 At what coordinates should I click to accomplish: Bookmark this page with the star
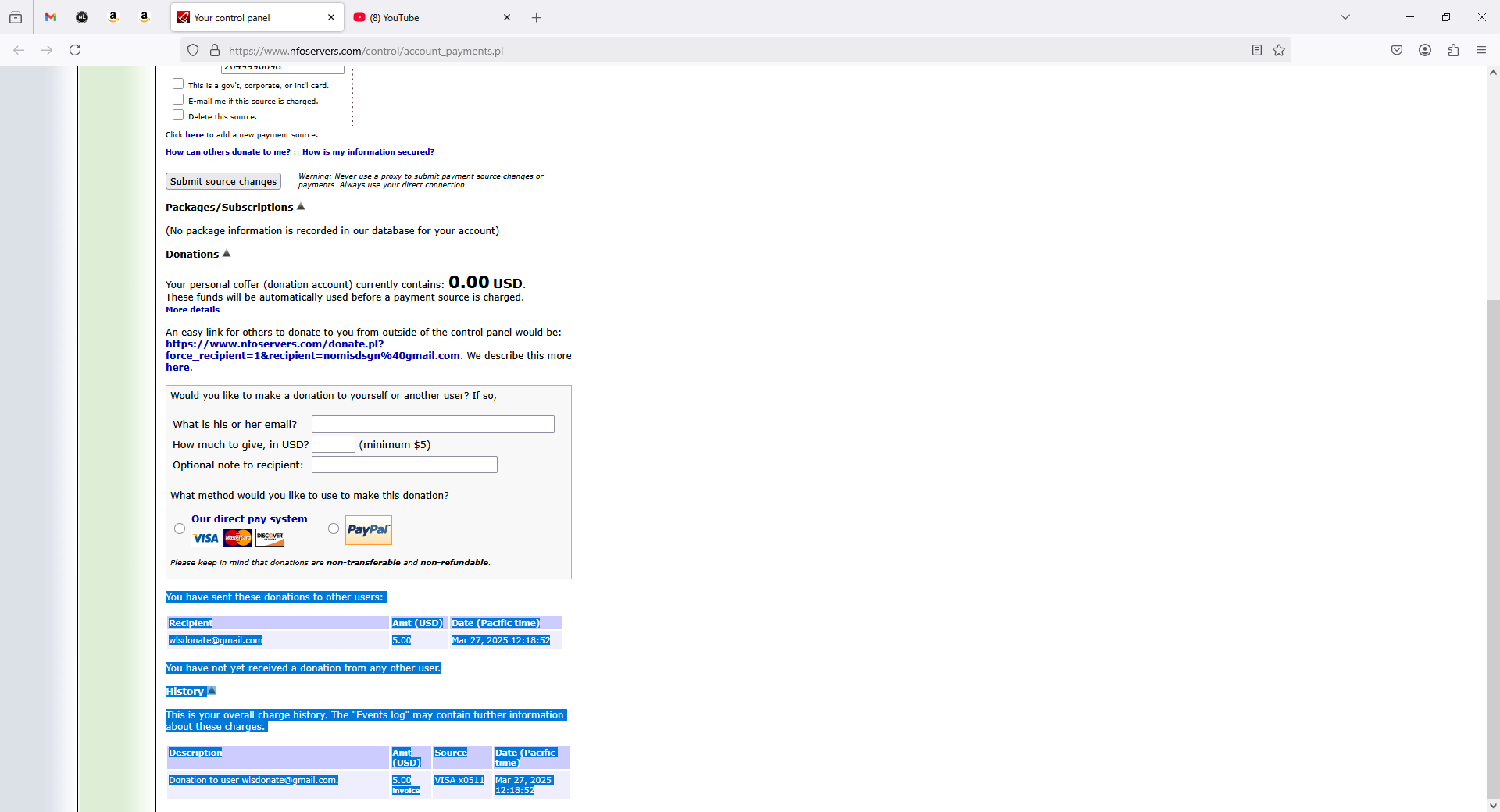pos(1279,50)
